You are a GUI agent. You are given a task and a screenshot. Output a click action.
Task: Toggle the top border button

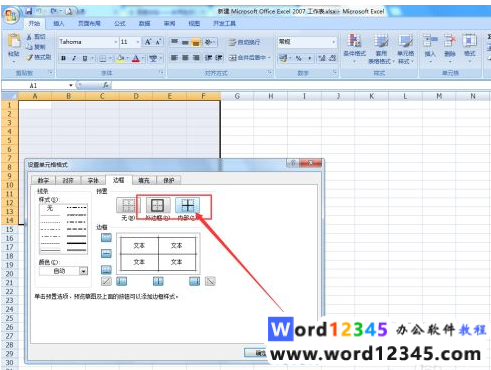pyautogui.click(x=106, y=238)
